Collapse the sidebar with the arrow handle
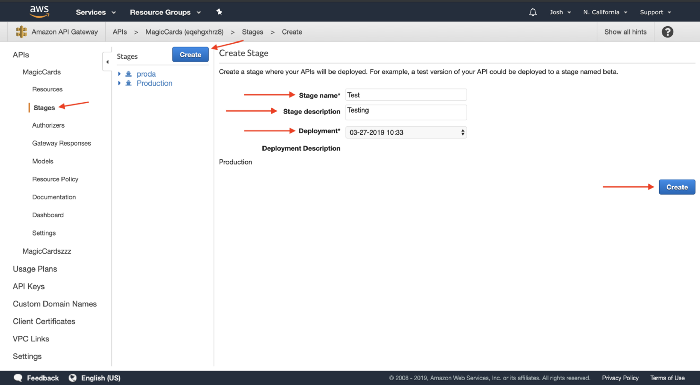Image resolution: width=700 pixels, height=385 pixels. point(107,62)
